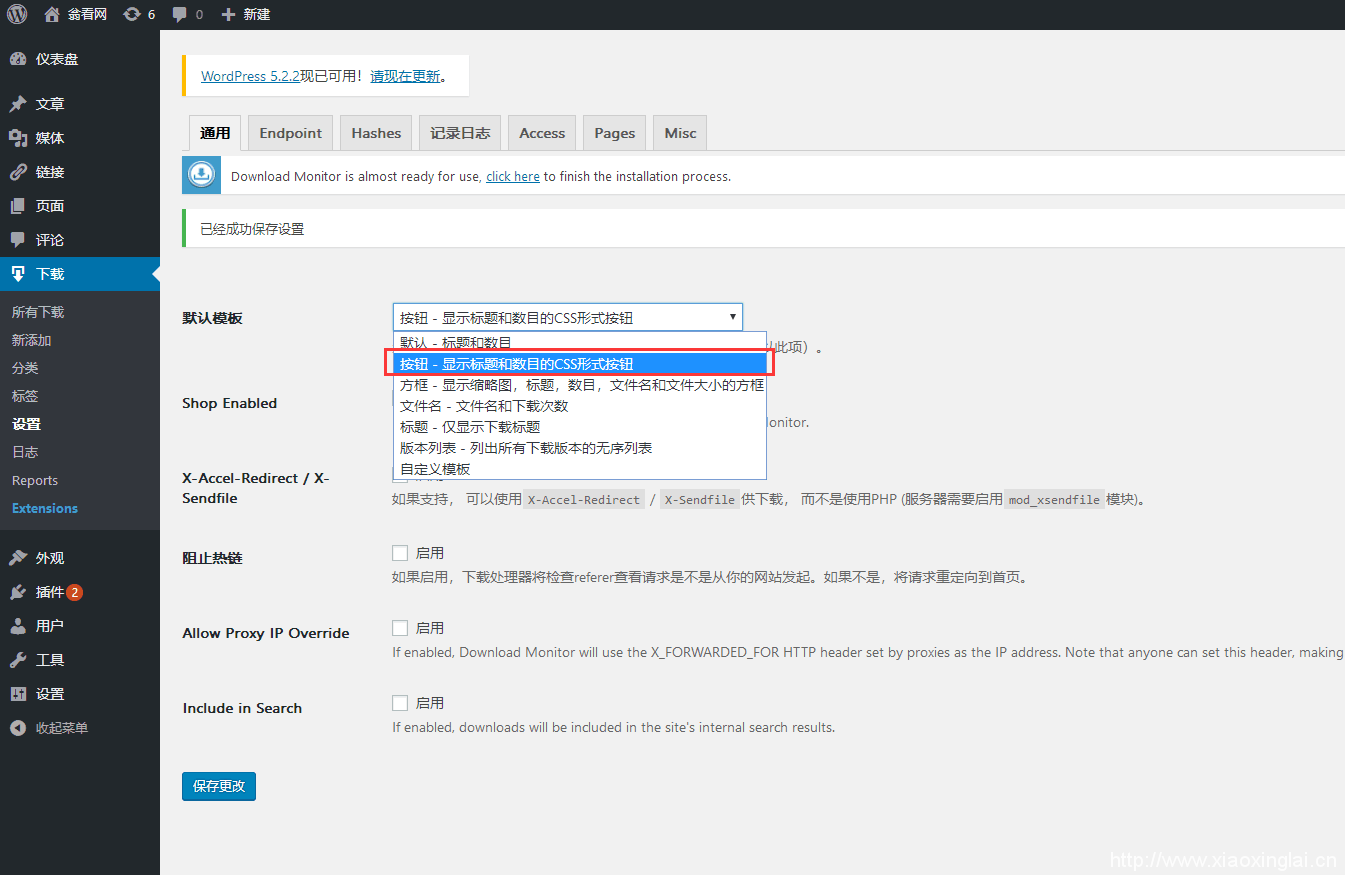Open the Media icon in sidebar
1345x875 pixels.
tap(18, 138)
